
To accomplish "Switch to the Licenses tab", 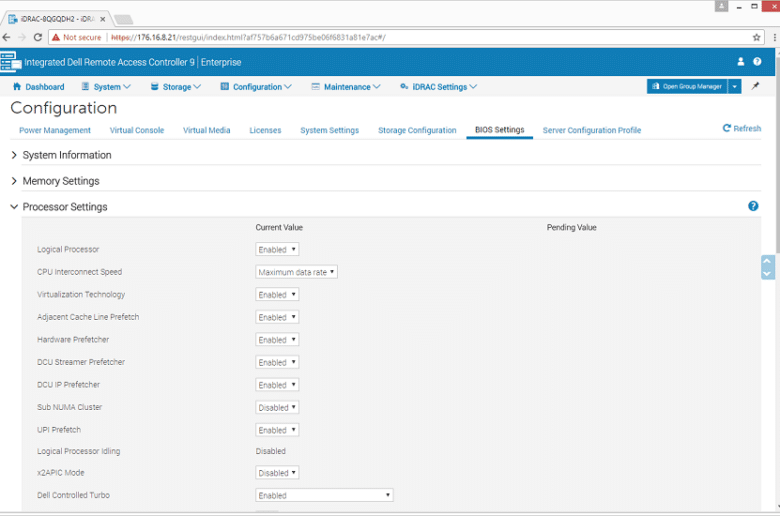I will [265, 130].
